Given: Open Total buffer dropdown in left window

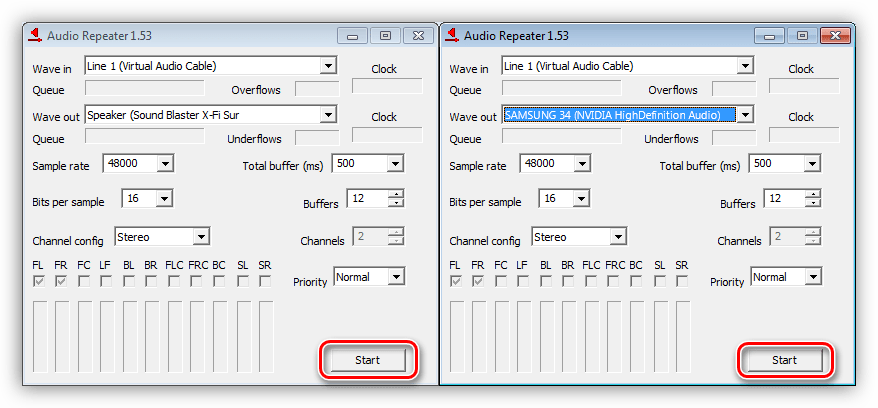Looking at the screenshot, I should tap(395, 163).
